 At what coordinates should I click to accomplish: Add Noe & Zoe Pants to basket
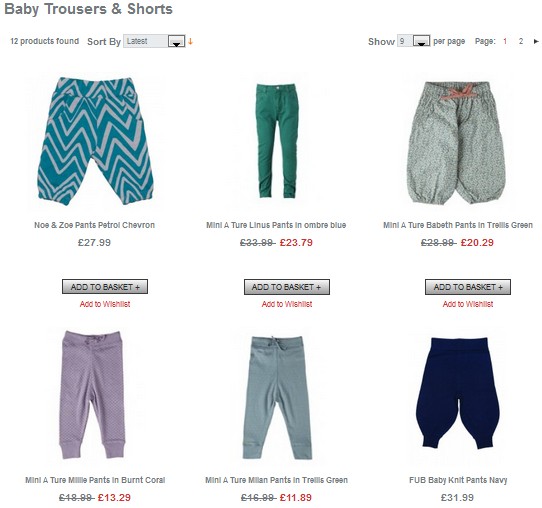coord(105,287)
